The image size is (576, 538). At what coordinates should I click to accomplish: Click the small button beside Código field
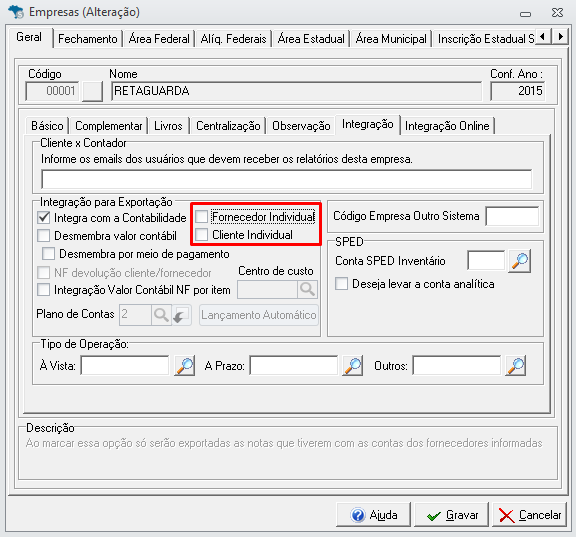coord(92,91)
